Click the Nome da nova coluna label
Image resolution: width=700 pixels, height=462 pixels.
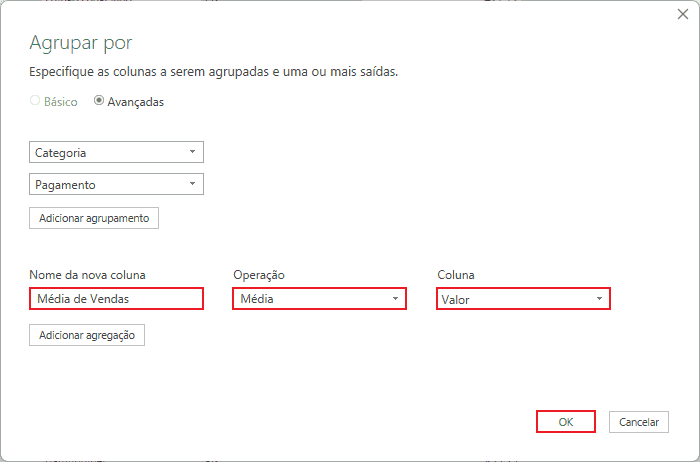point(88,275)
